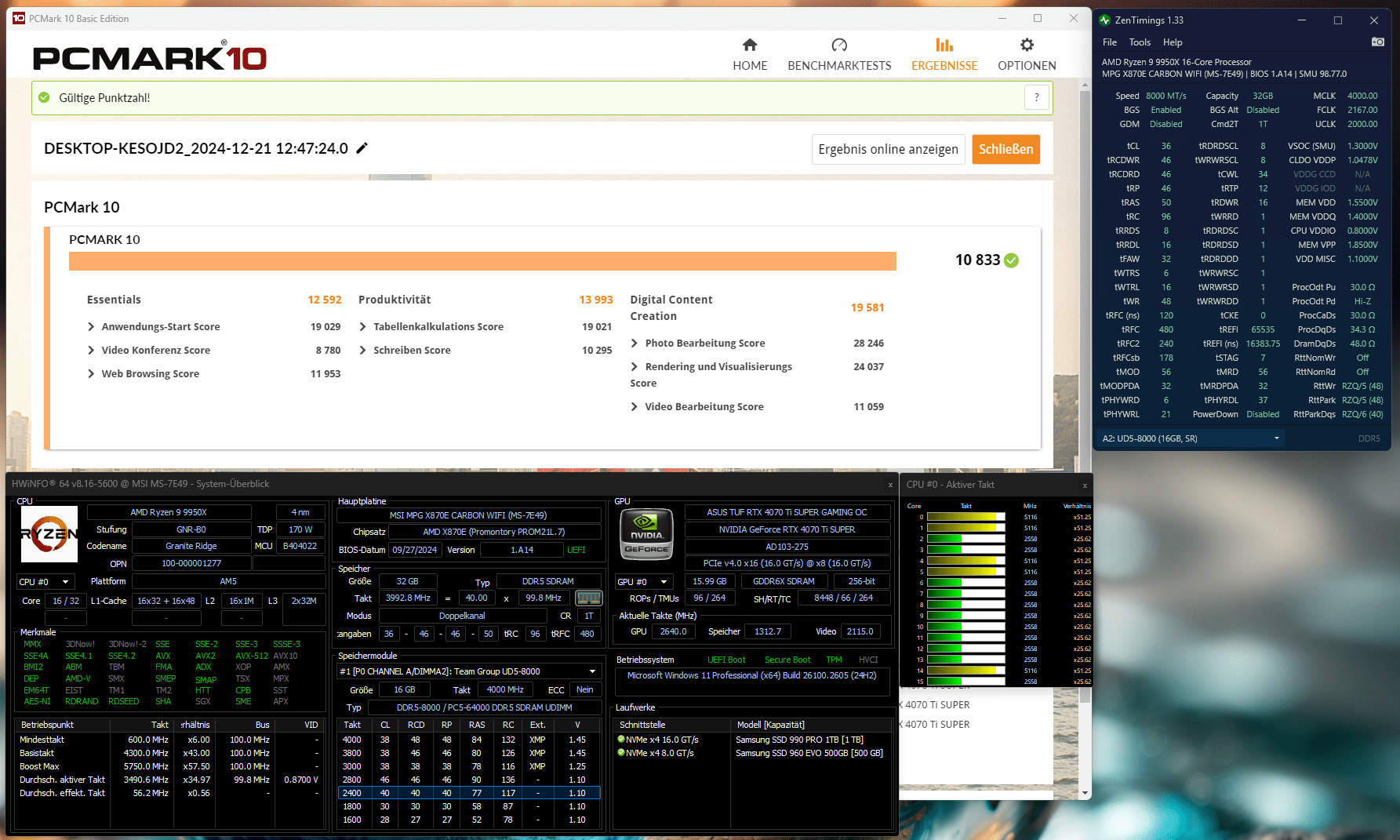
Task: Open ZenTimings A2 memory module dropdown
Action: pos(1192,438)
